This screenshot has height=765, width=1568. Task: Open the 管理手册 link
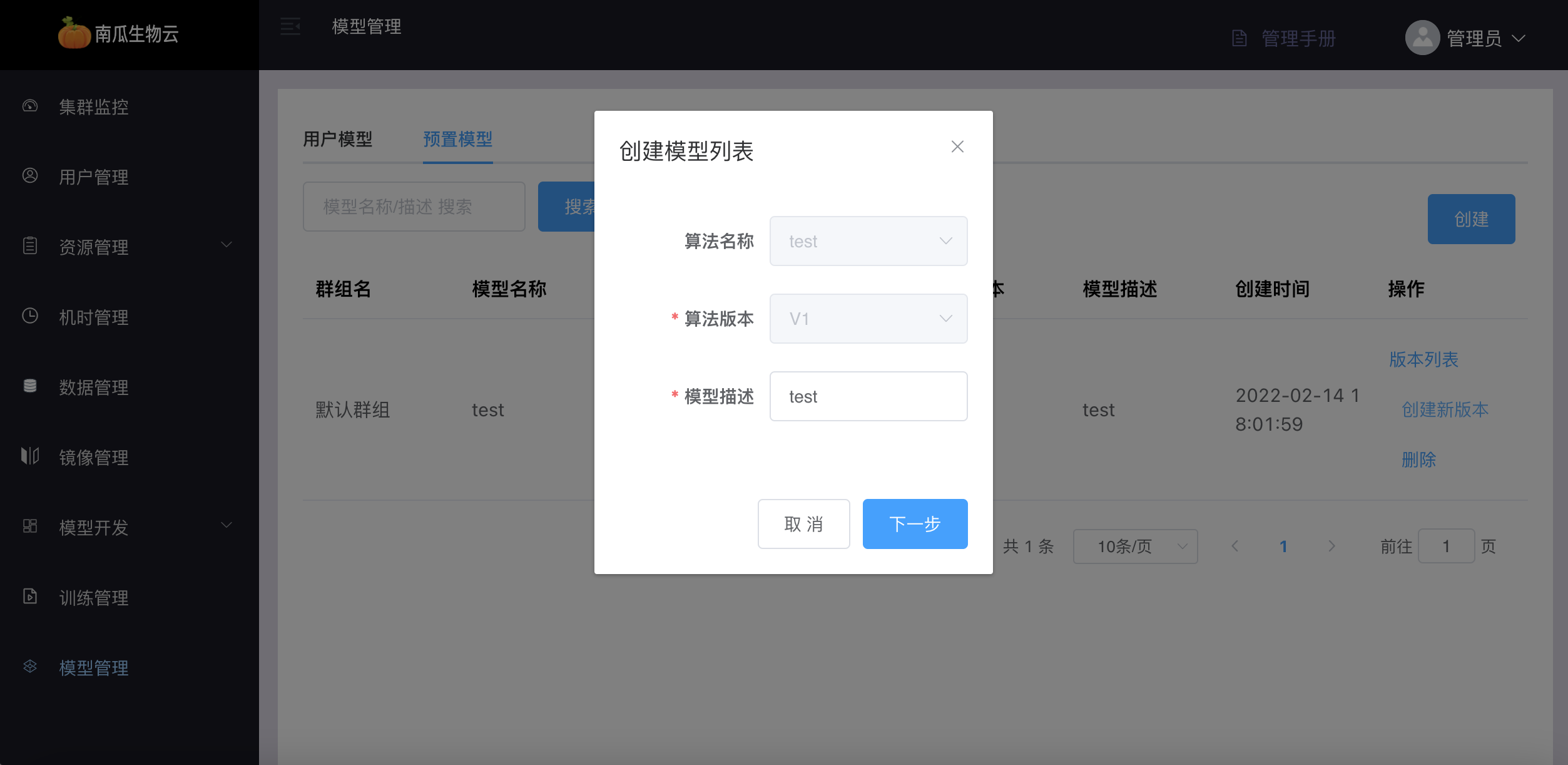[1299, 39]
